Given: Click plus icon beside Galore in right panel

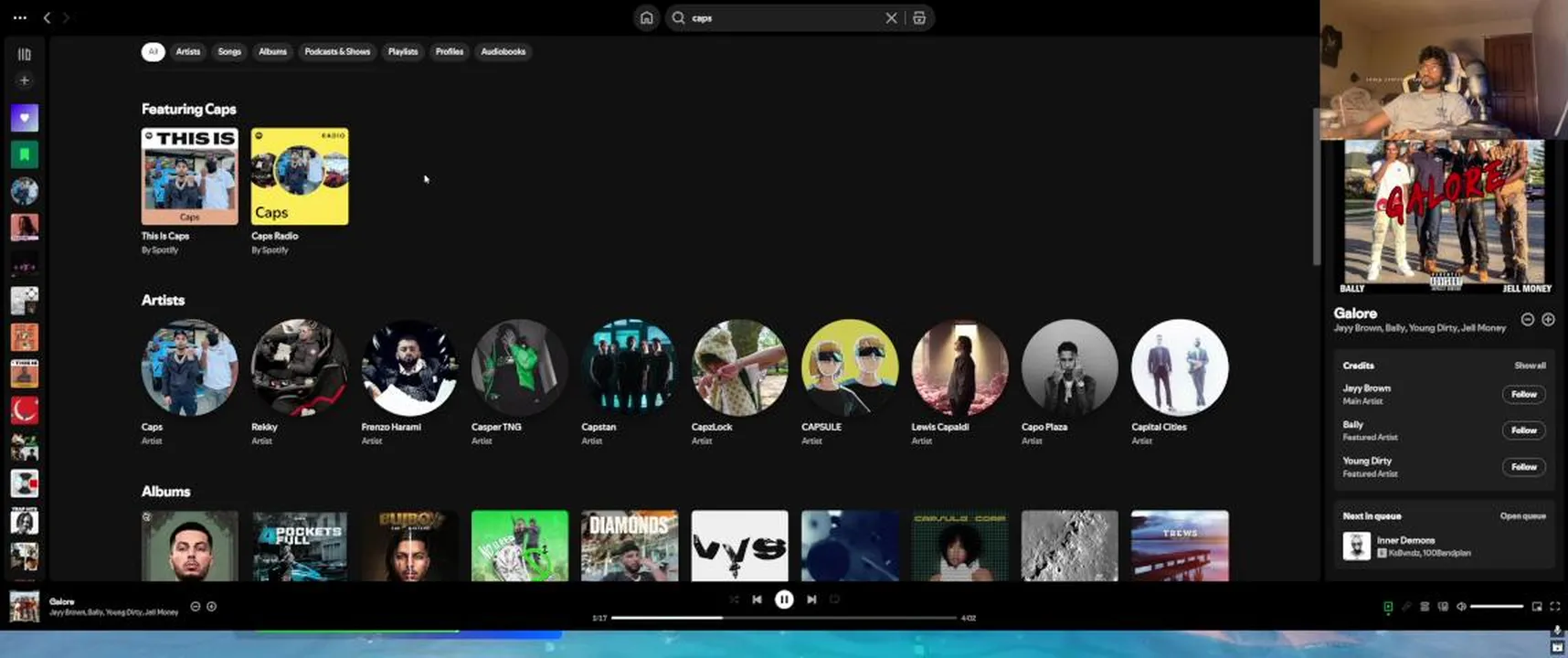Looking at the screenshot, I should click(x=1548, y=319).
